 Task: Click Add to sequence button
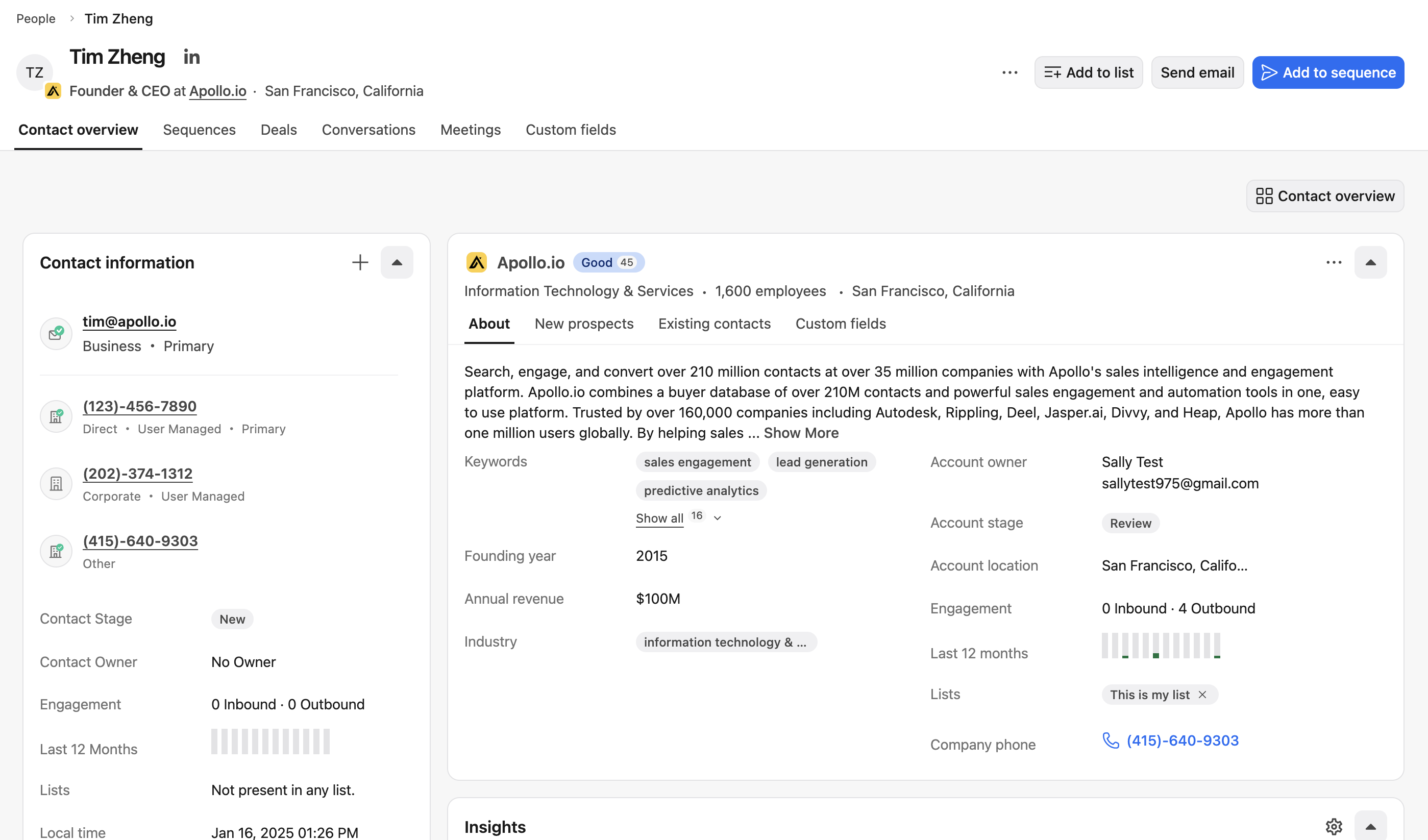point(1327,72)
